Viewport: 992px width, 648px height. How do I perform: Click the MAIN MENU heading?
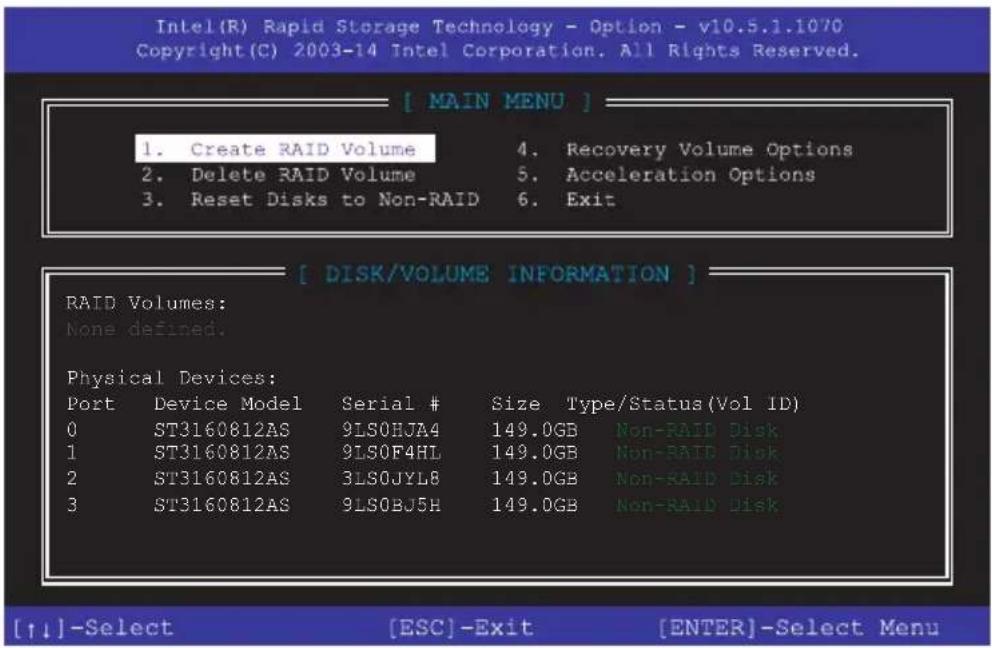tap(497, 101)
